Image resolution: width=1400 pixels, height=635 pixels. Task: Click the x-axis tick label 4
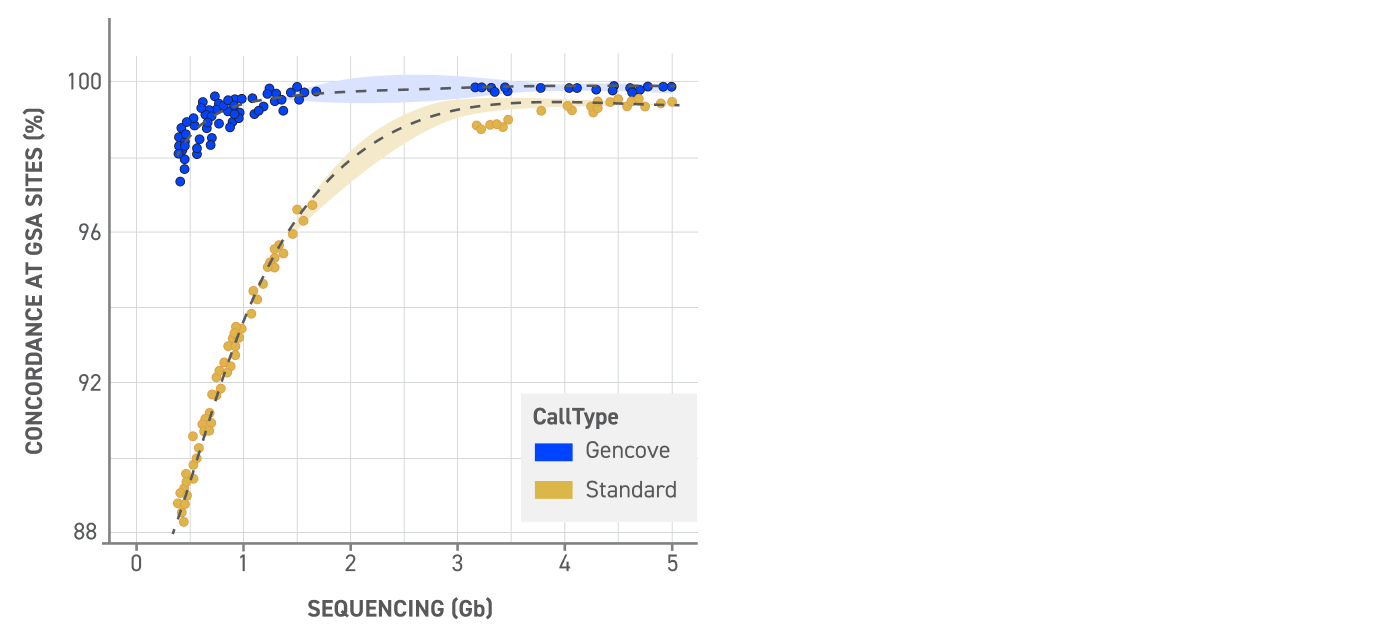pos(564,563)
